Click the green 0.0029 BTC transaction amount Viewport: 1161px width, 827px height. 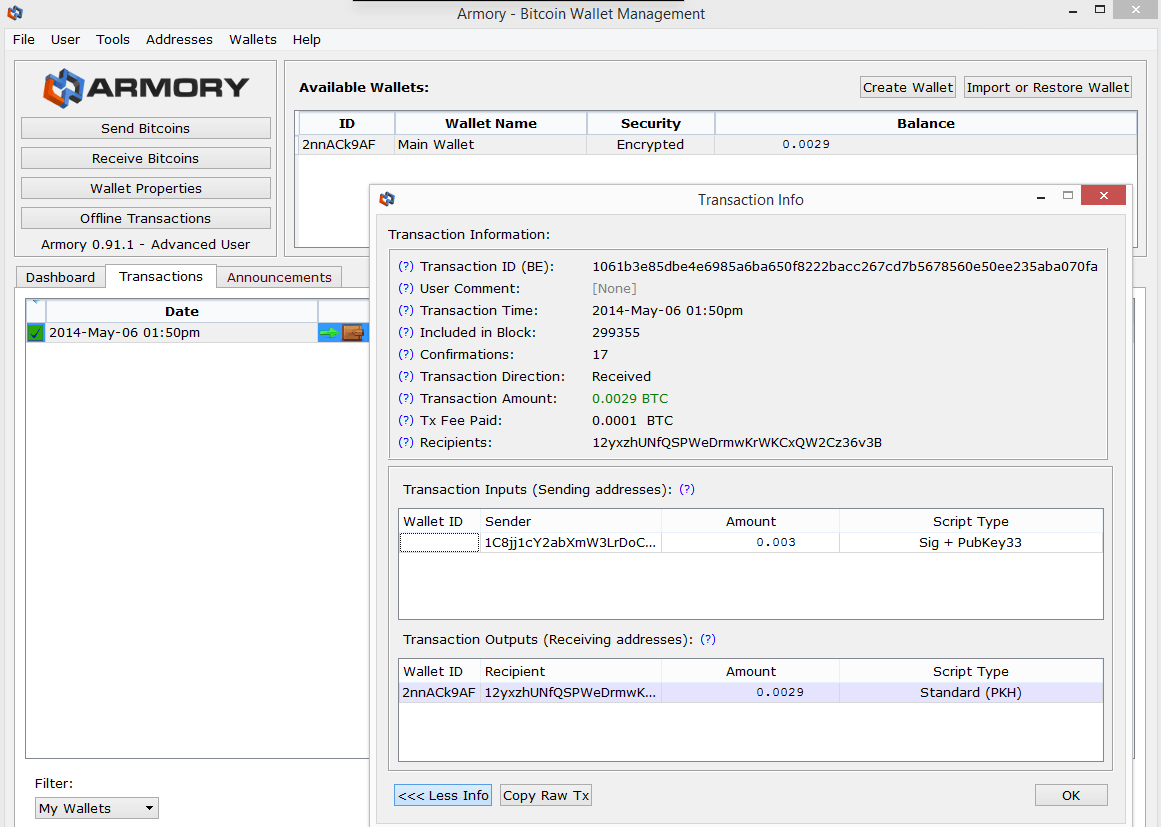630,398
